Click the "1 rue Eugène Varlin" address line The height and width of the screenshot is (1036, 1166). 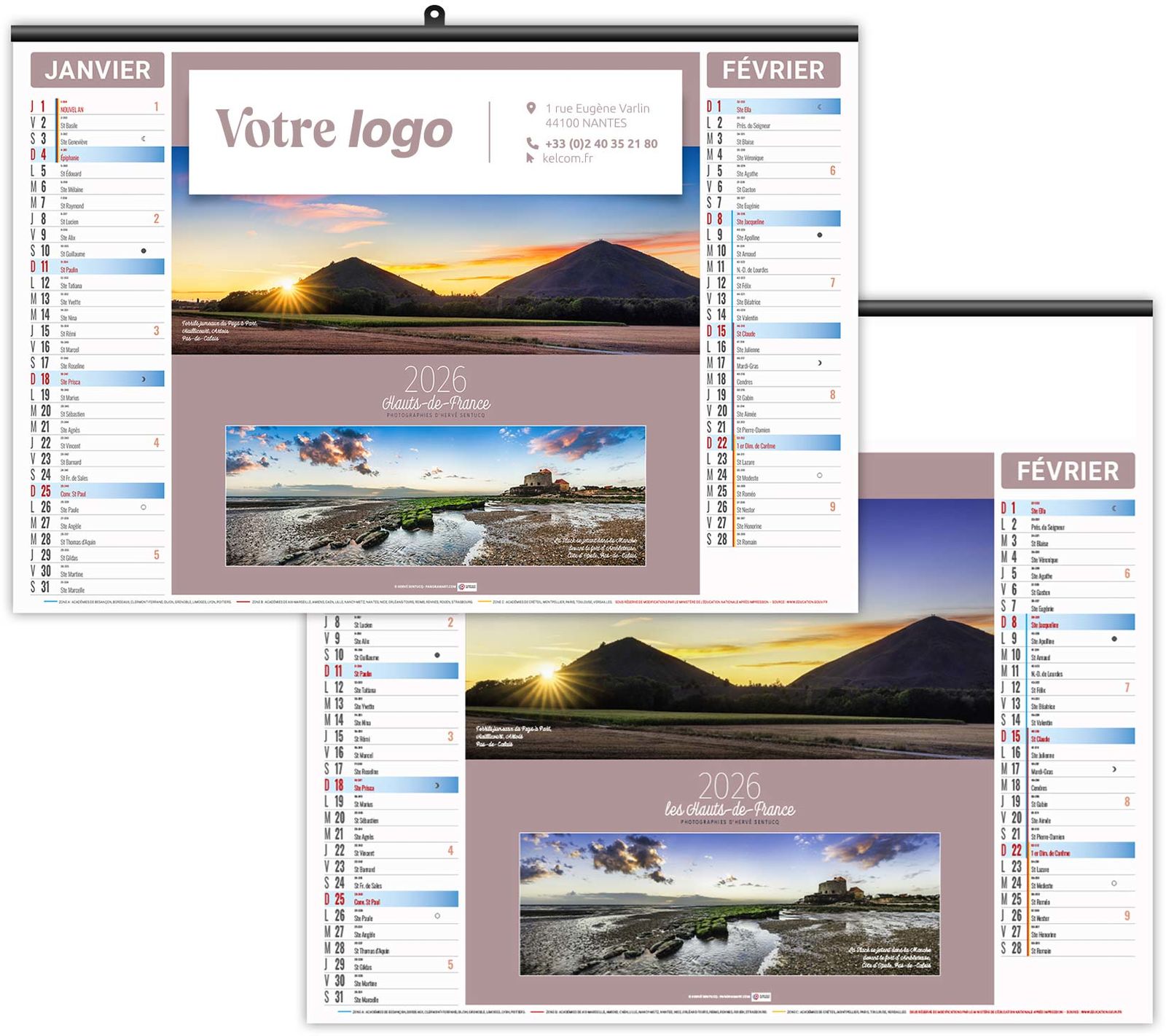pos(598,108)
